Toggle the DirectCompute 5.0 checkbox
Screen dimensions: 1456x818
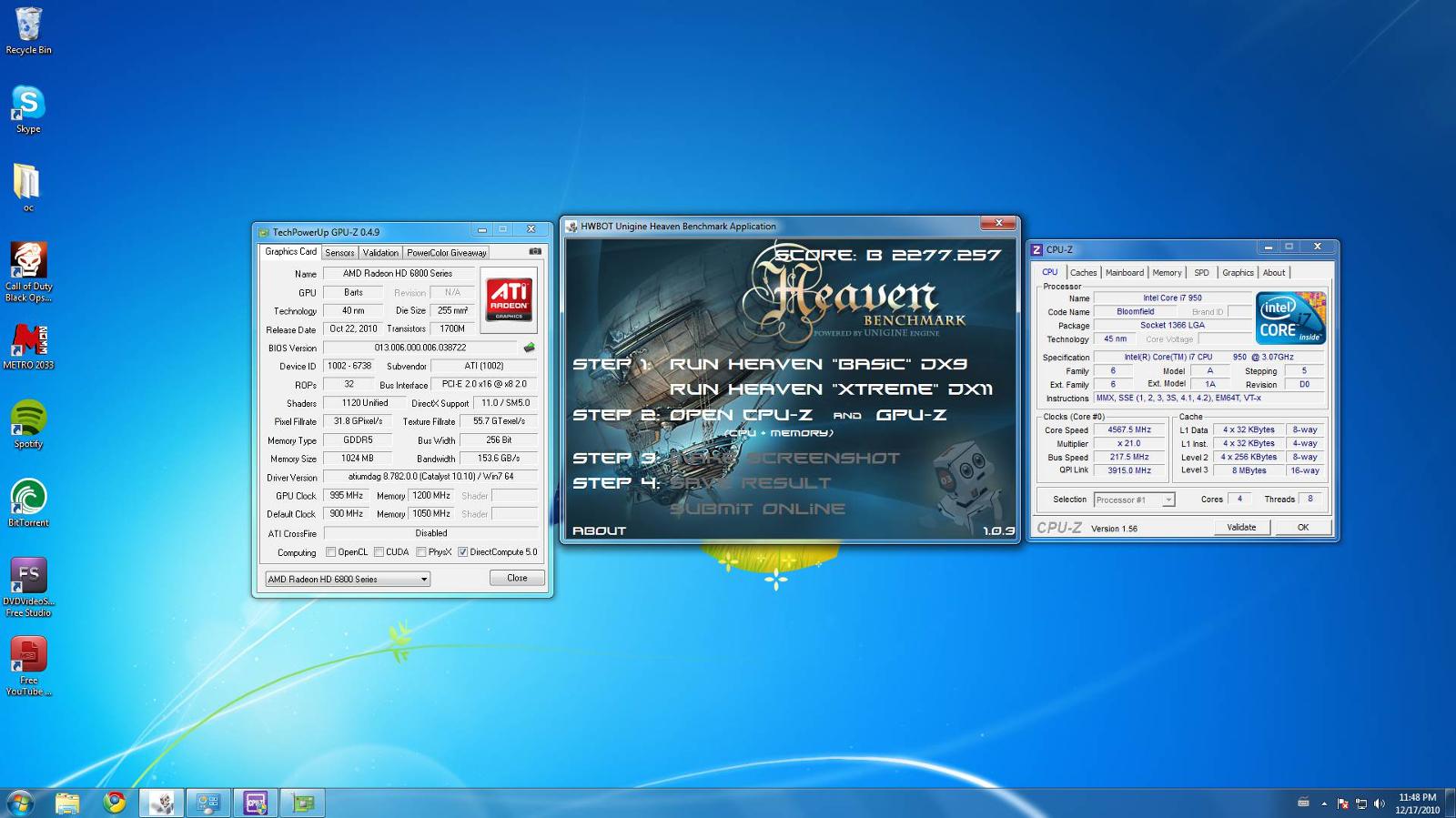pyautogui.click(x=462, y=552)
